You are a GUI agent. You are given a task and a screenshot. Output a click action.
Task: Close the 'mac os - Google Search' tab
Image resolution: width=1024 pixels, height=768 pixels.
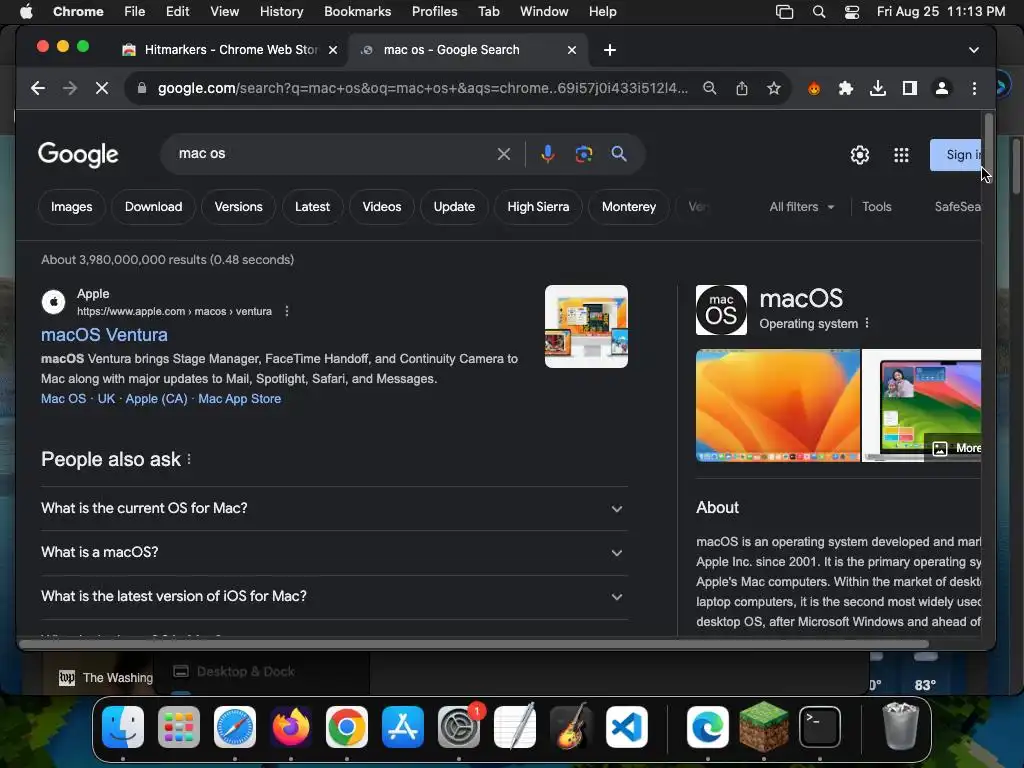[571, 50]
